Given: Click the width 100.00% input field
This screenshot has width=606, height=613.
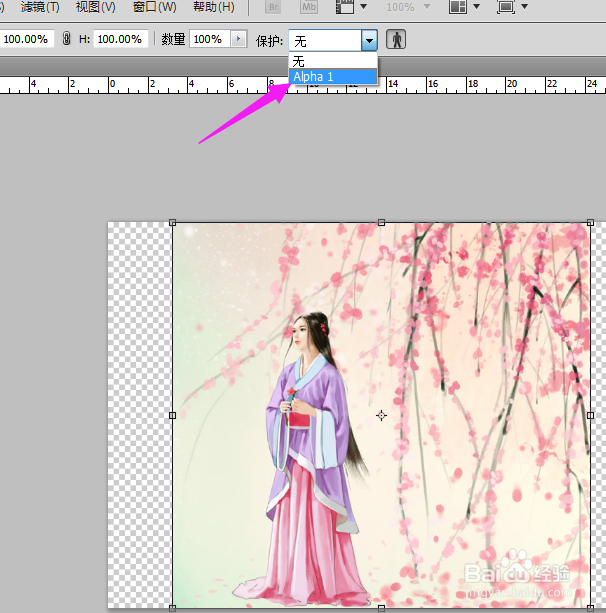Looking at the screenshot, I should coord(26,39).
